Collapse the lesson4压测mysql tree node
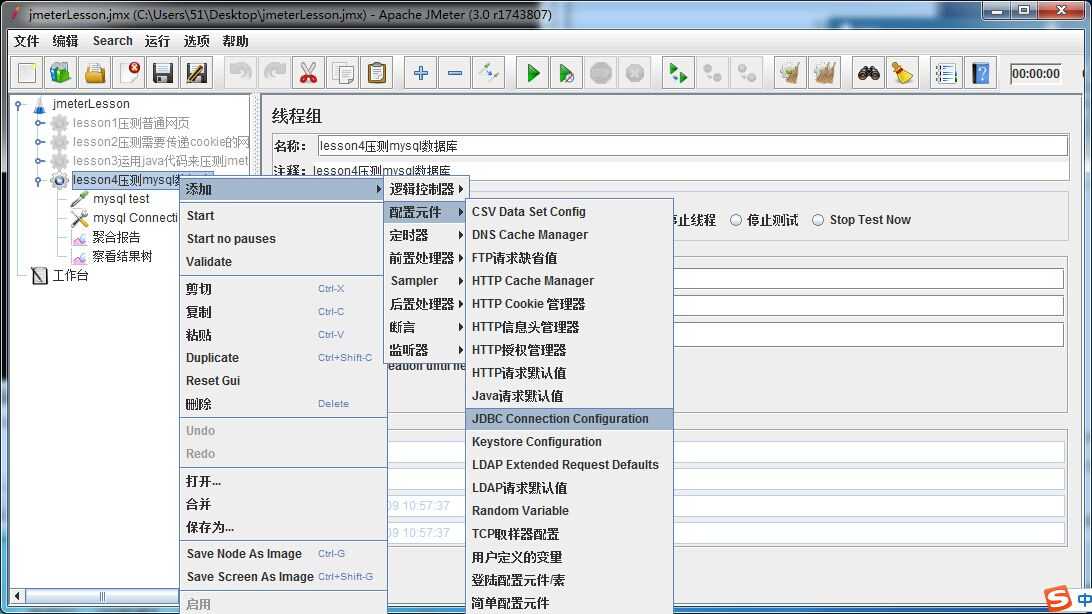Viewport: 1092px width, 614px height. point(39,180)
